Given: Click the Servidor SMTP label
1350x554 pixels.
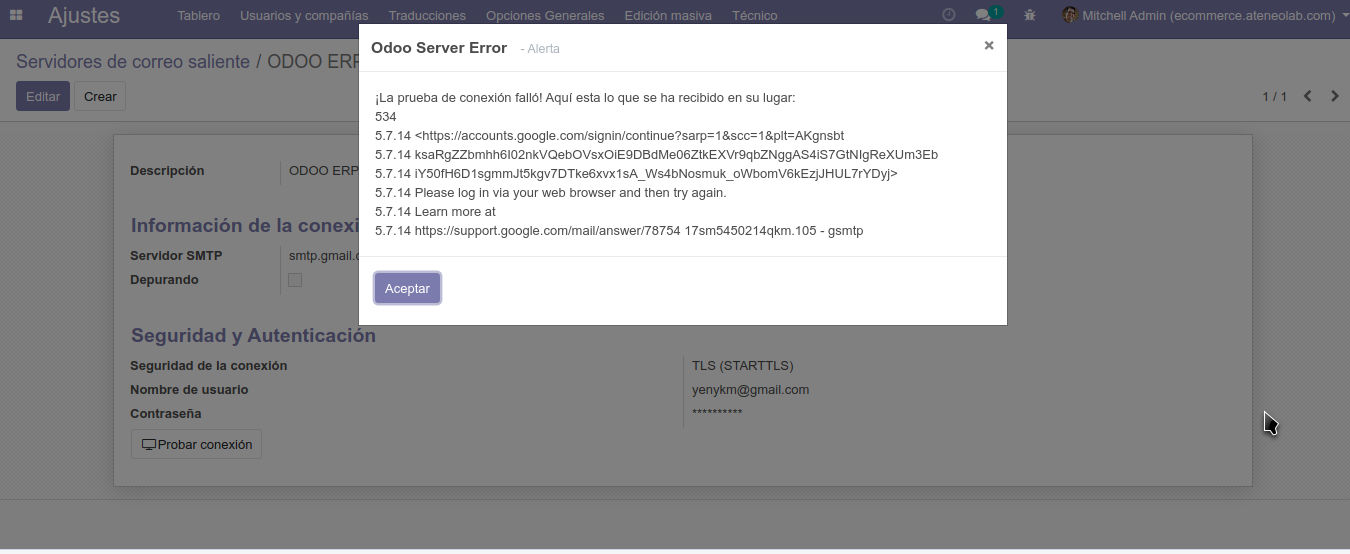Looking at the screenshot, I should pos(176,256).
